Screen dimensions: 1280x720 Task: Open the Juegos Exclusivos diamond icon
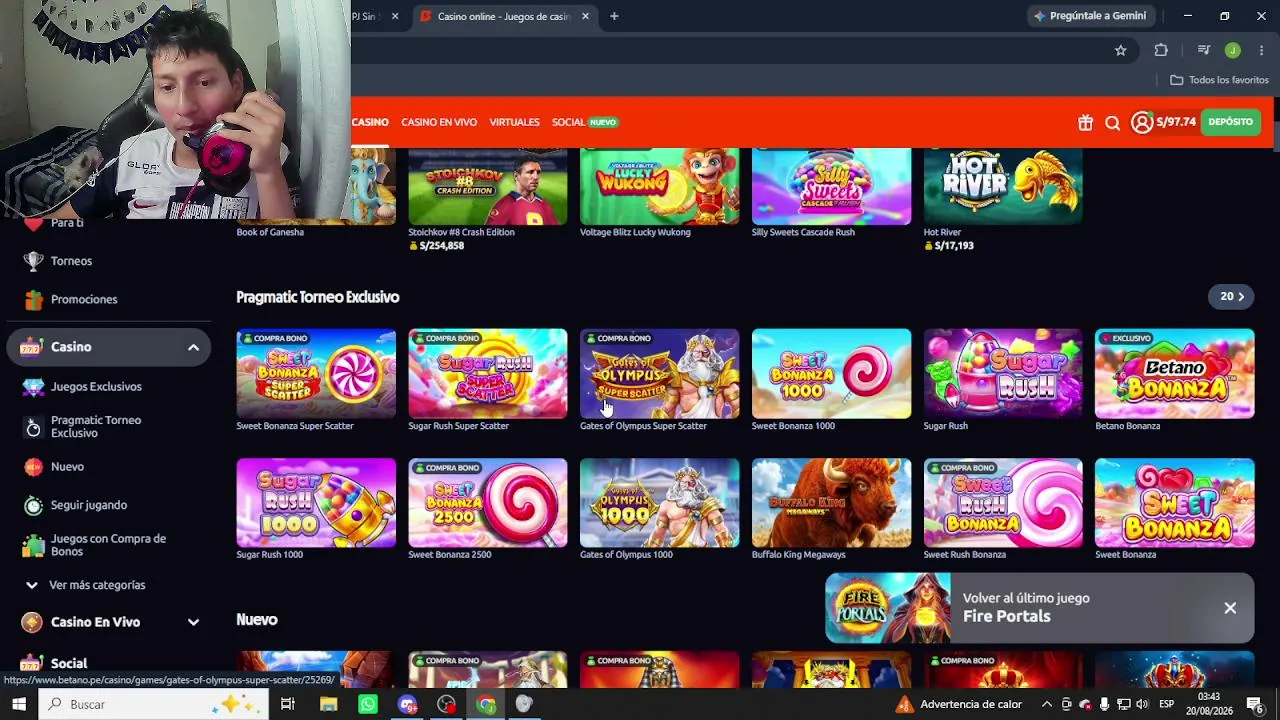[x=34, y=387]
